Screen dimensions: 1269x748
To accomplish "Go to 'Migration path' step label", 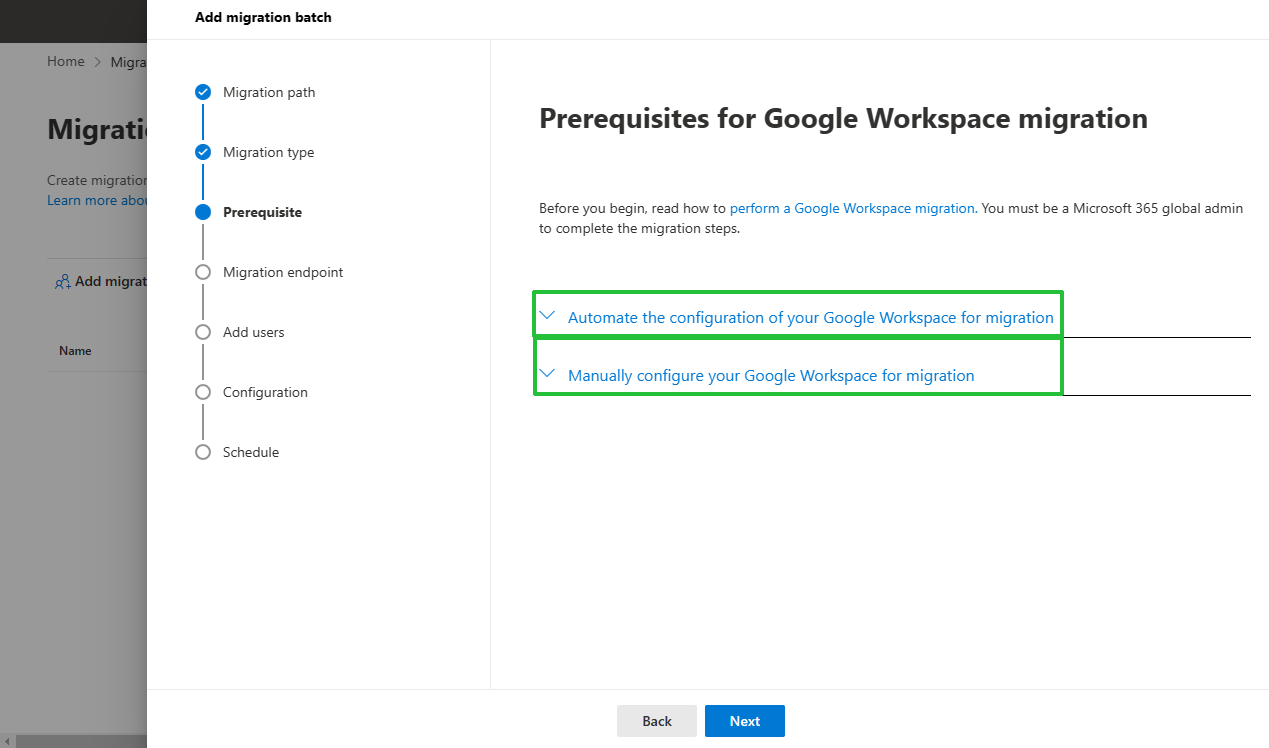I will click(x=269, y=92).
